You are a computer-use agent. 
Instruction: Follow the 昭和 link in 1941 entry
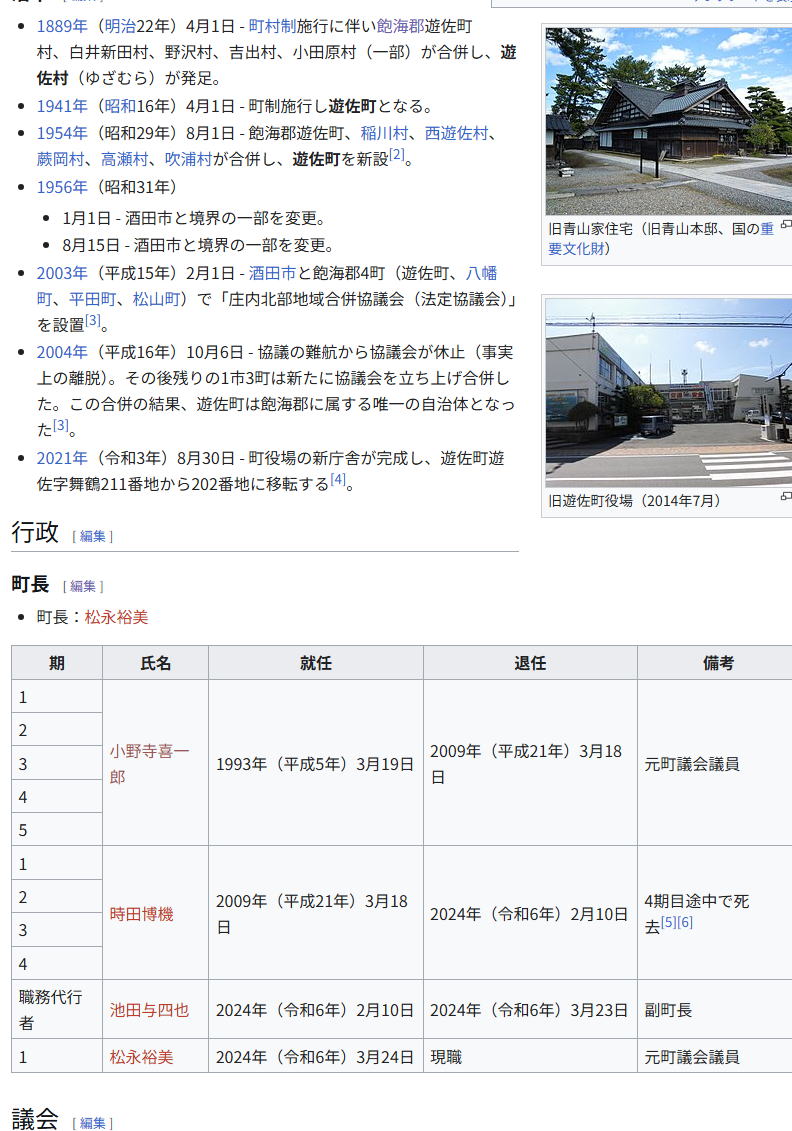click(x=120, y=106)
